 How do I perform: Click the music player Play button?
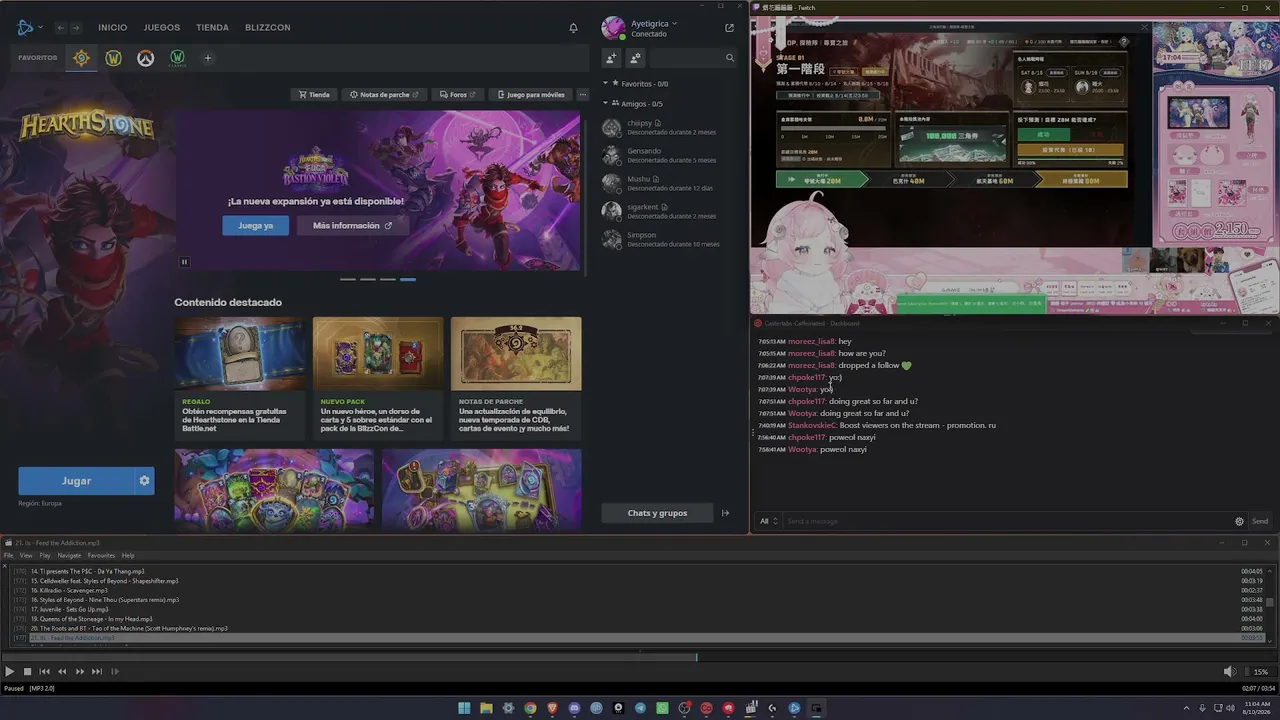pyautogui.click(x=10, y=672)
